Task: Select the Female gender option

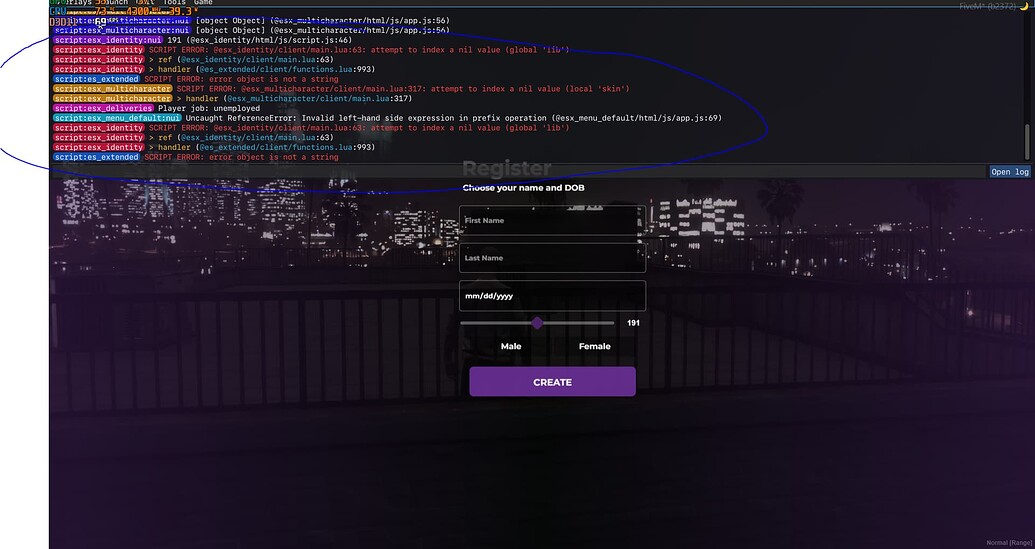Action: 595,346
